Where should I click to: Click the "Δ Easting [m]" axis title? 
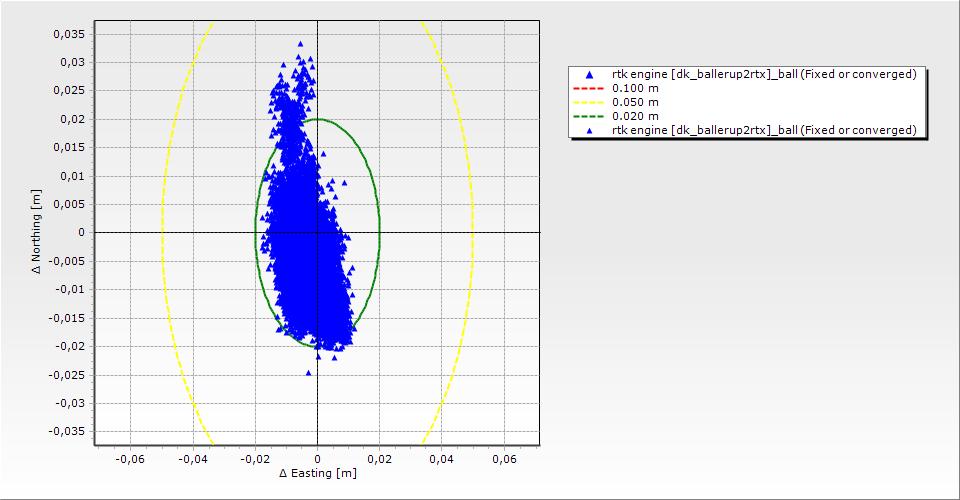318,473
